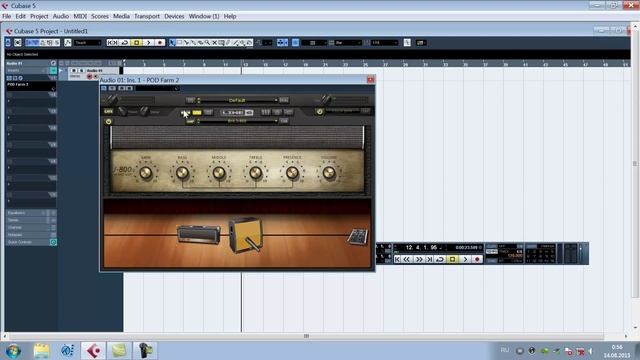Click Play button in the project toolbar
640x360 pixels.
tap(148, 42)
